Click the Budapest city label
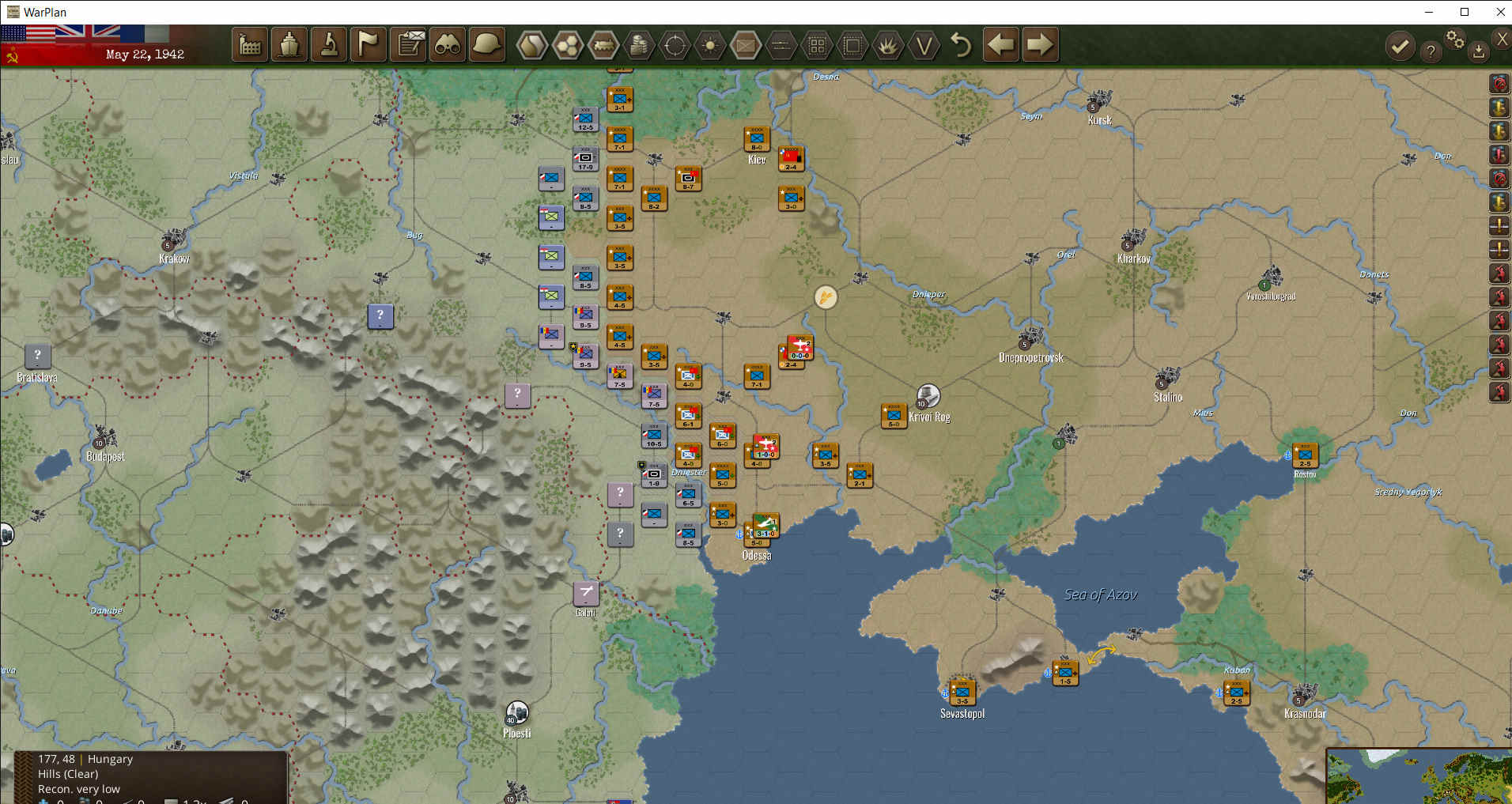 click(105, 456)
